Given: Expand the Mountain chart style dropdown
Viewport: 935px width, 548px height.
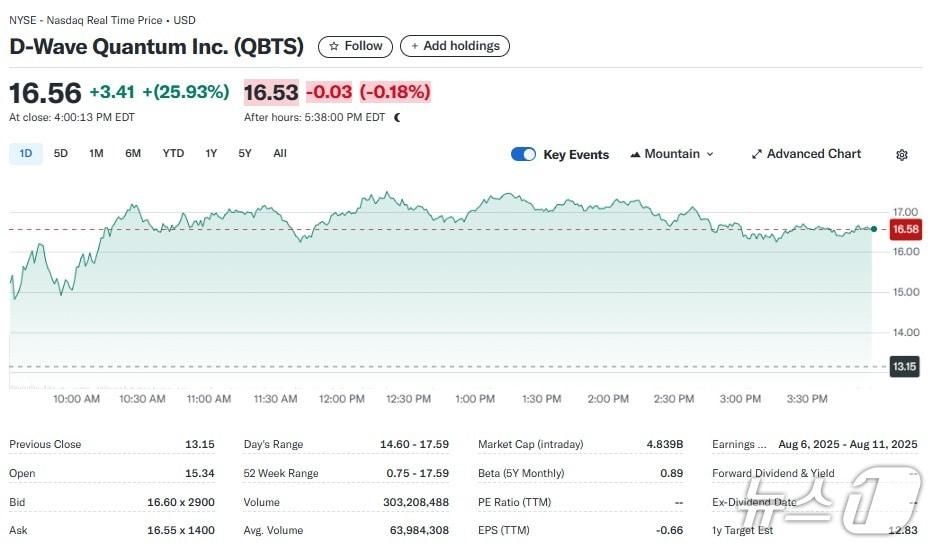Looking at the screenshot, I should (x=710, y=155).
